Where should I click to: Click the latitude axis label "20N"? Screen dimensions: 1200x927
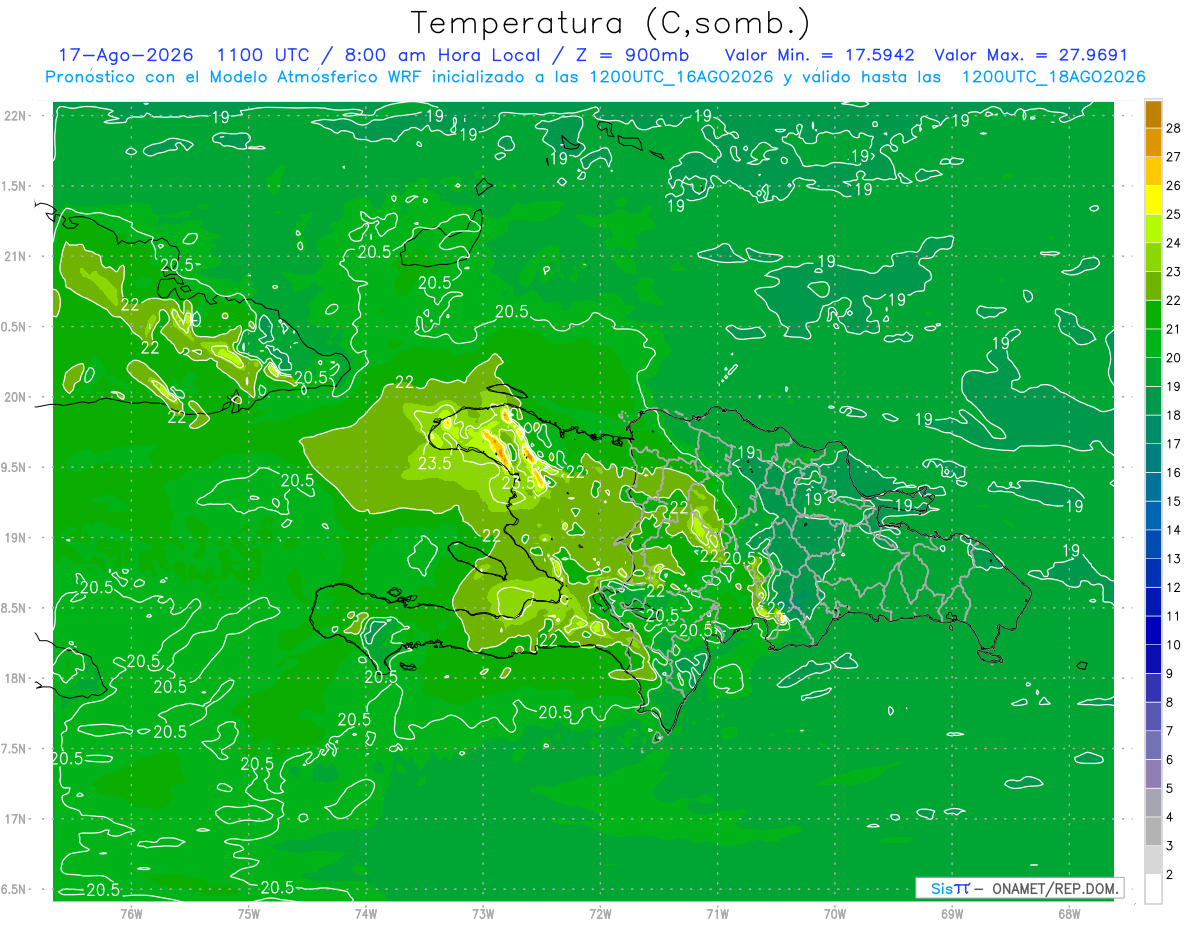click(x=14, y=397)
